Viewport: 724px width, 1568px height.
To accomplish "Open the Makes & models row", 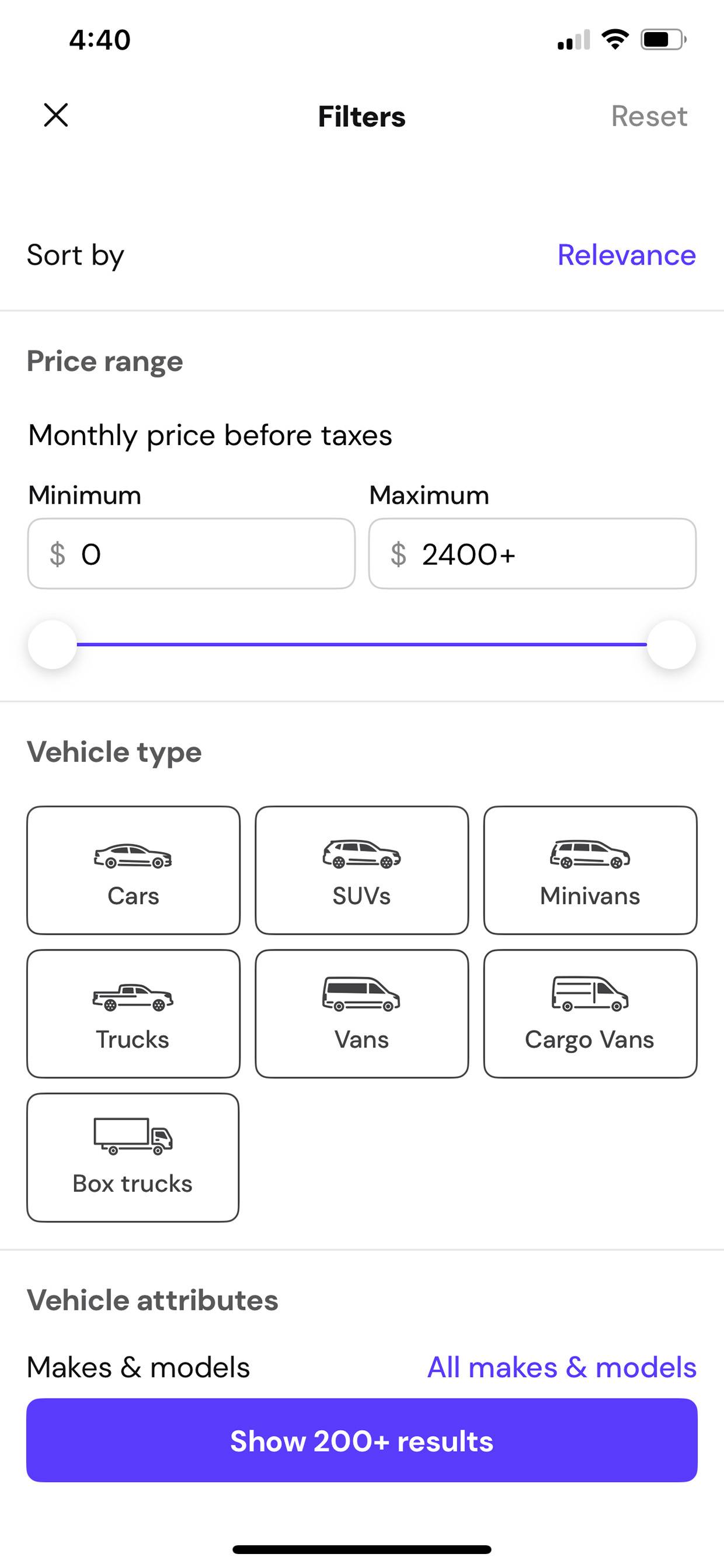I will [x=362, y=1367].
